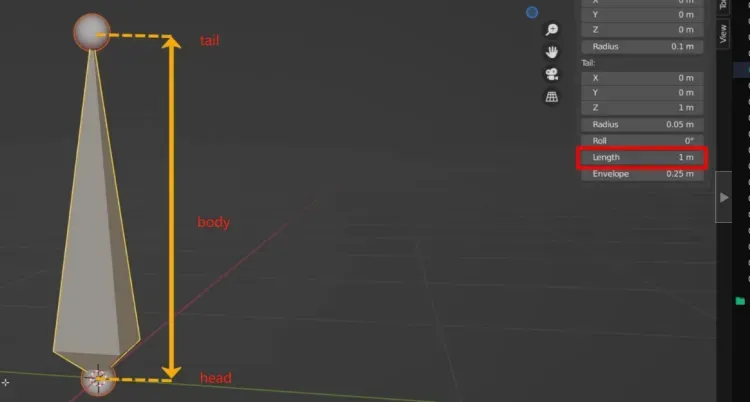This screenshot has height=402, width=750.
Task: Expand the side region arrow button
Action: pos(724,197)
